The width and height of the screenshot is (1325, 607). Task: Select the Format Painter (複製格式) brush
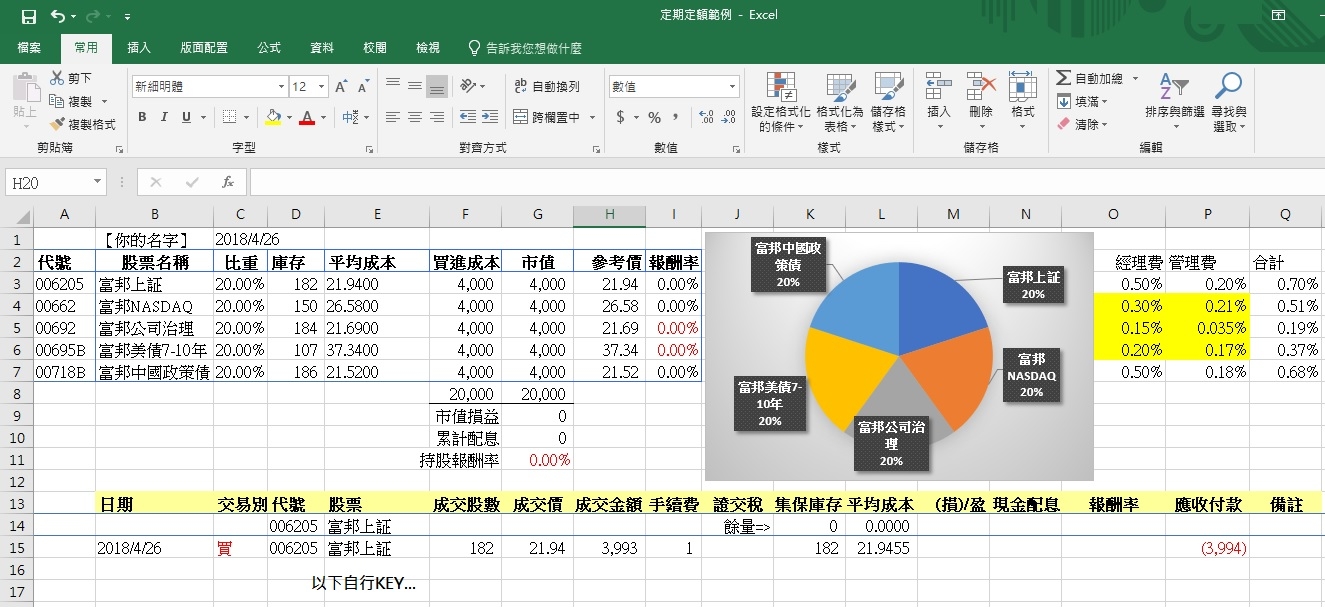(x=57, y=124)
